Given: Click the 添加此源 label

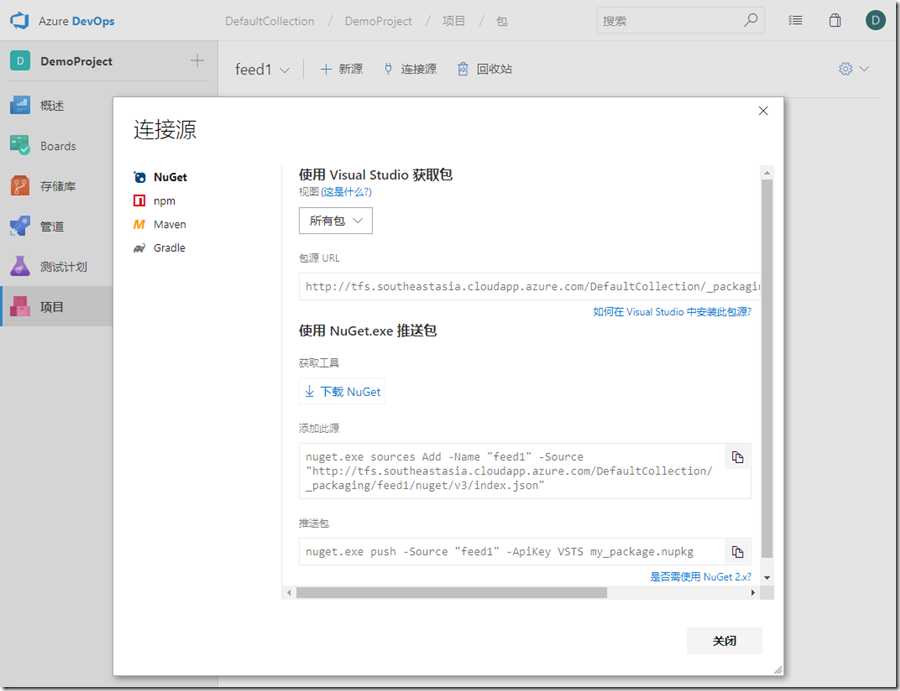Looking at the screenshot, I should tap(319, 428).
